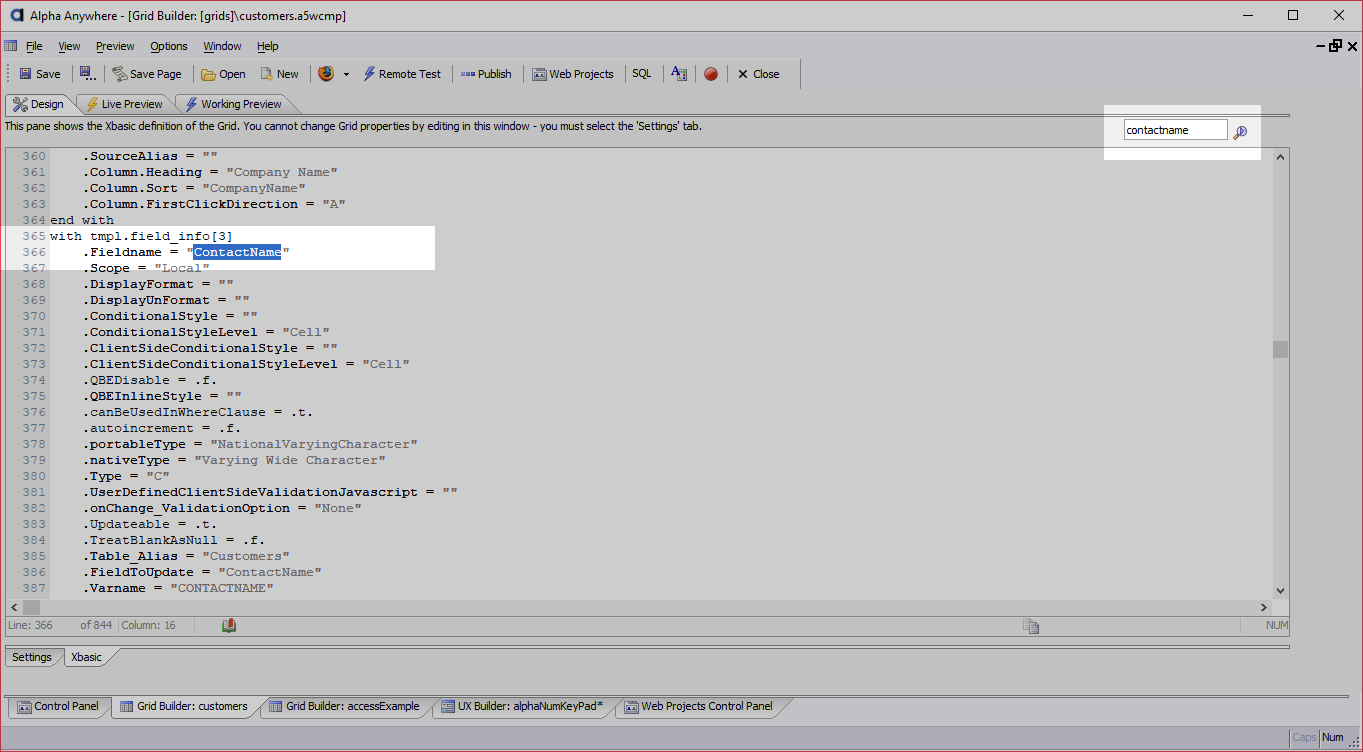1363x752 pixels.
Task: Click the green book icon in status bar
Action: (229, 625)
